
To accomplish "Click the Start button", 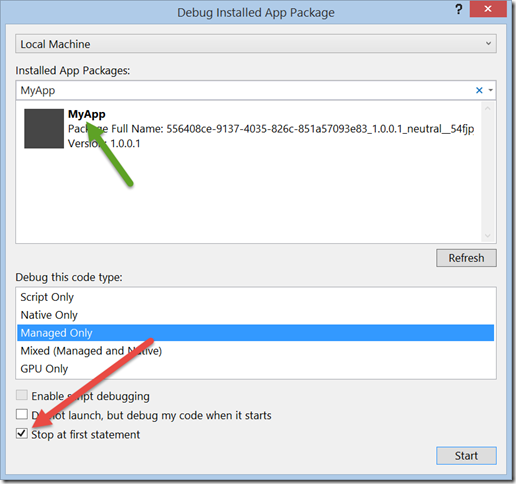I will tap(466, 455).
